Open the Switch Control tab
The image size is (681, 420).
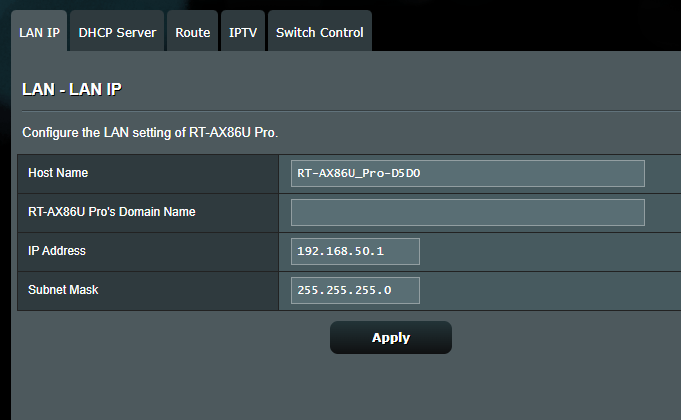click(x=320, y=31)
